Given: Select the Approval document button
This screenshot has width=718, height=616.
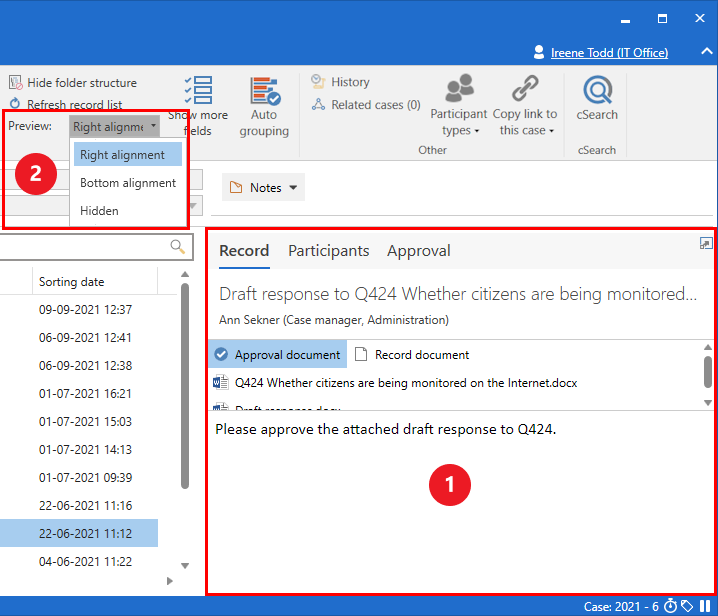Looking at the screenshot, I should point(278,354).
